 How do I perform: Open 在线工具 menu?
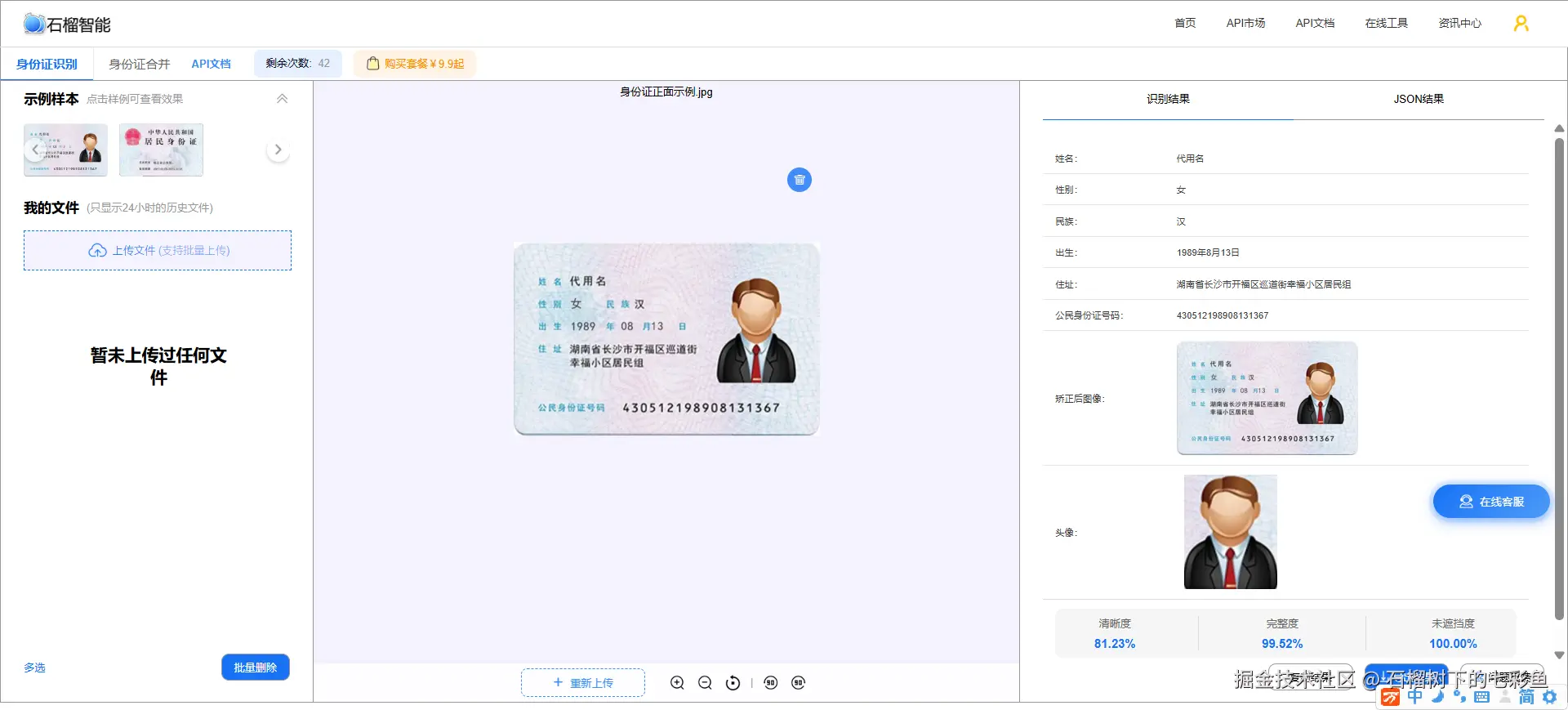click(x=1386, y=23)
